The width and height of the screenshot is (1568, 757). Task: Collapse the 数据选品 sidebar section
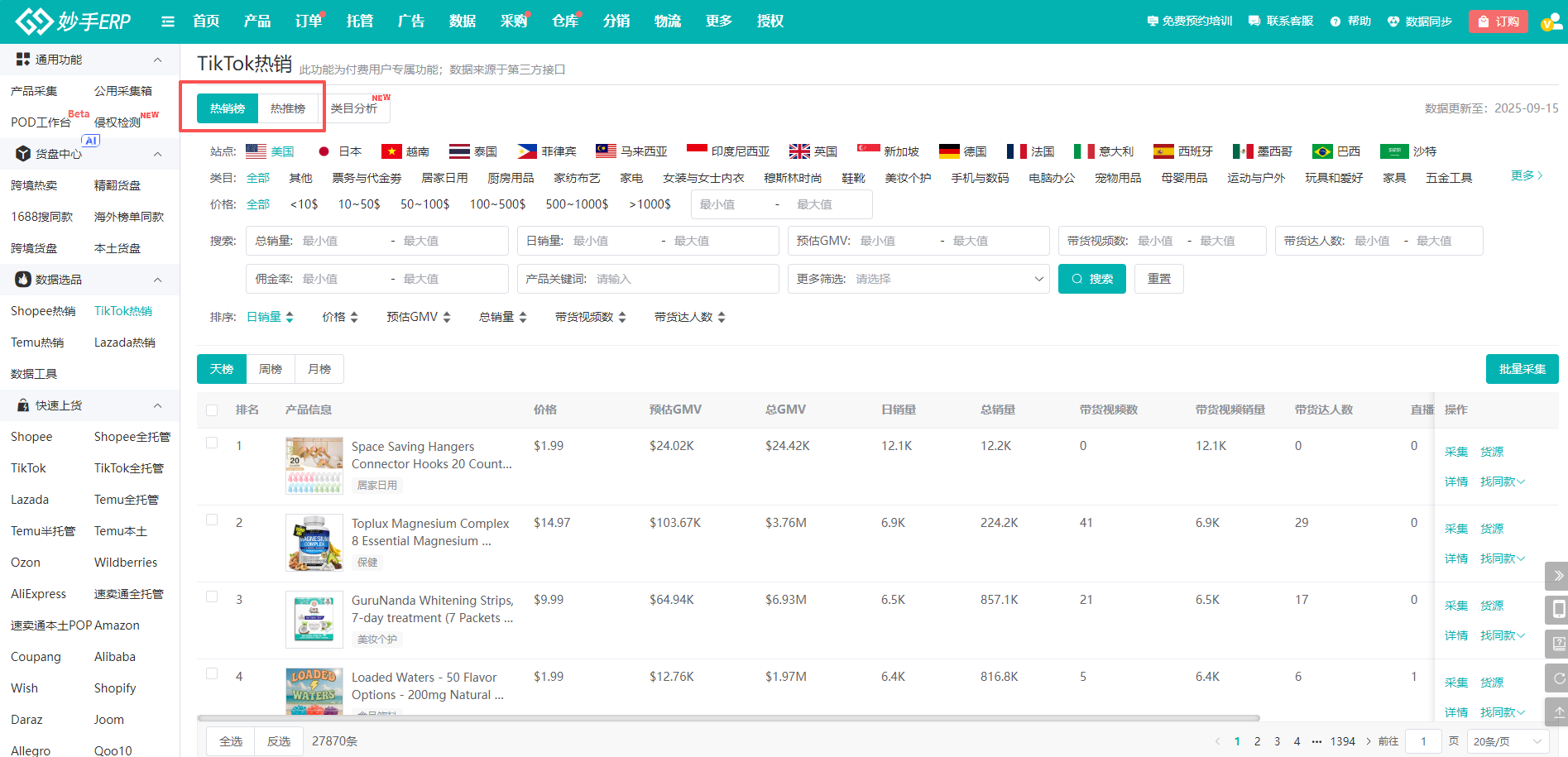point(157,280)
